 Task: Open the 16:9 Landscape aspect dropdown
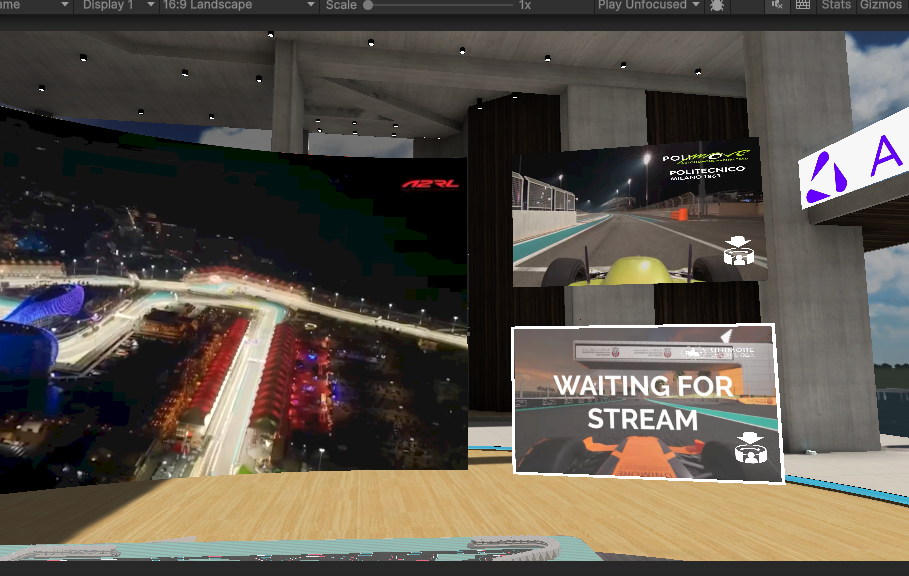click(238, 5)
